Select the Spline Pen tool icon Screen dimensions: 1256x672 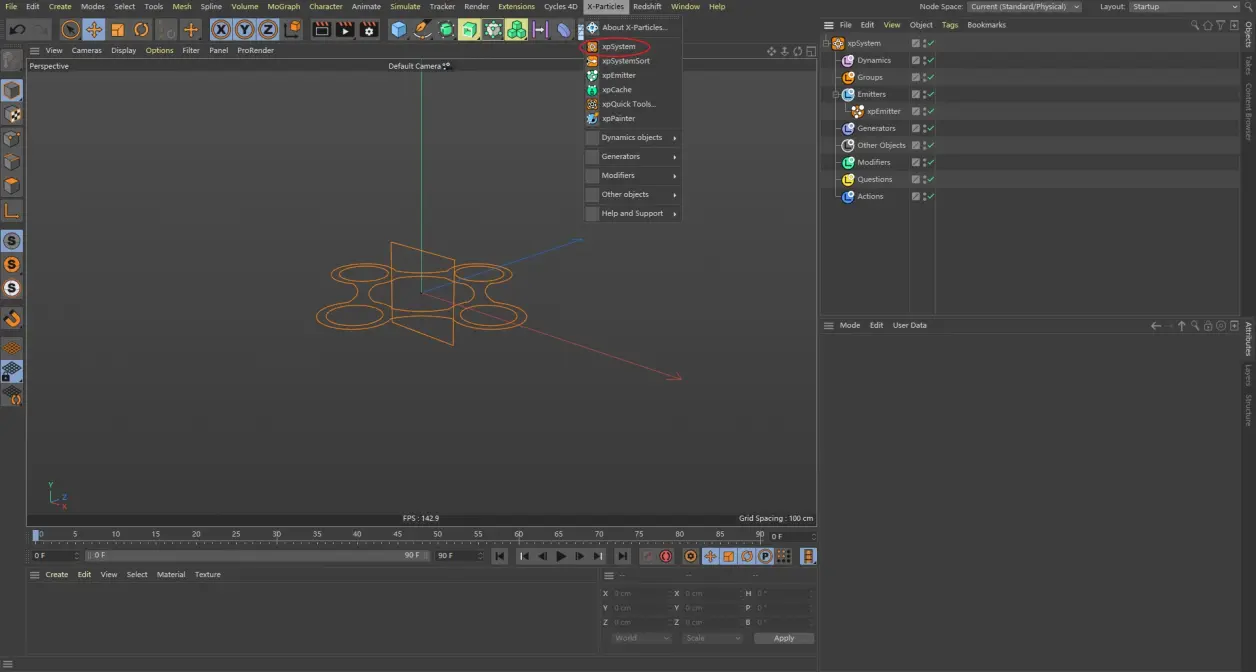tap(423, 30)
